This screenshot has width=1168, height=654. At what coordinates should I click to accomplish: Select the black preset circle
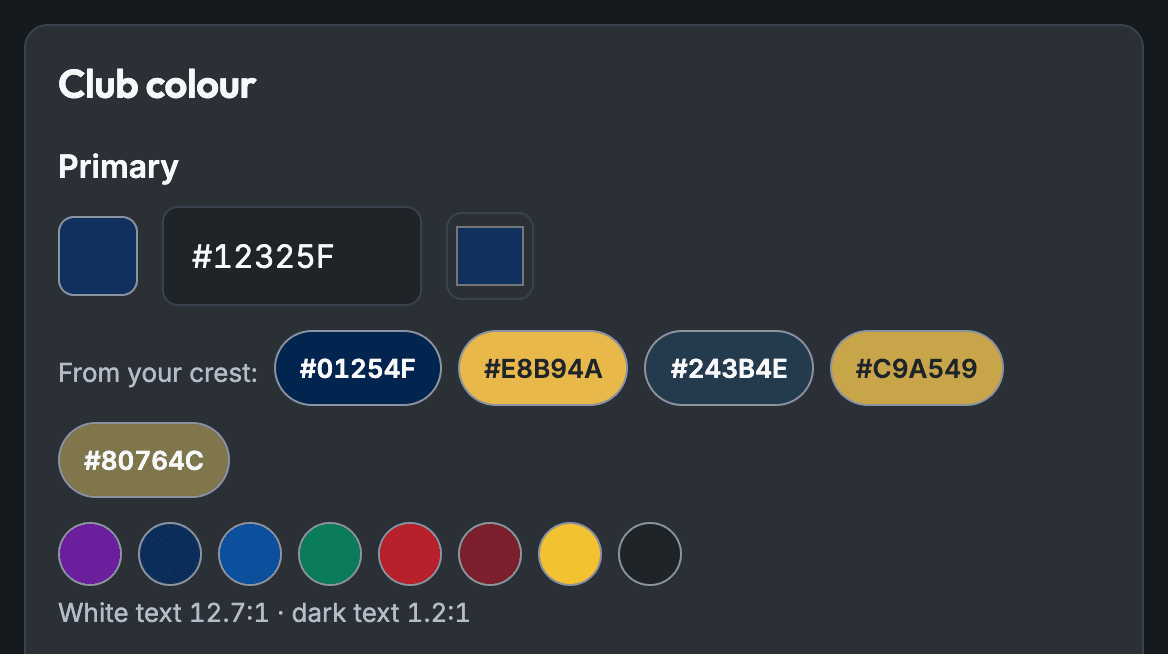pyautogui.click(x=650, y=553)
